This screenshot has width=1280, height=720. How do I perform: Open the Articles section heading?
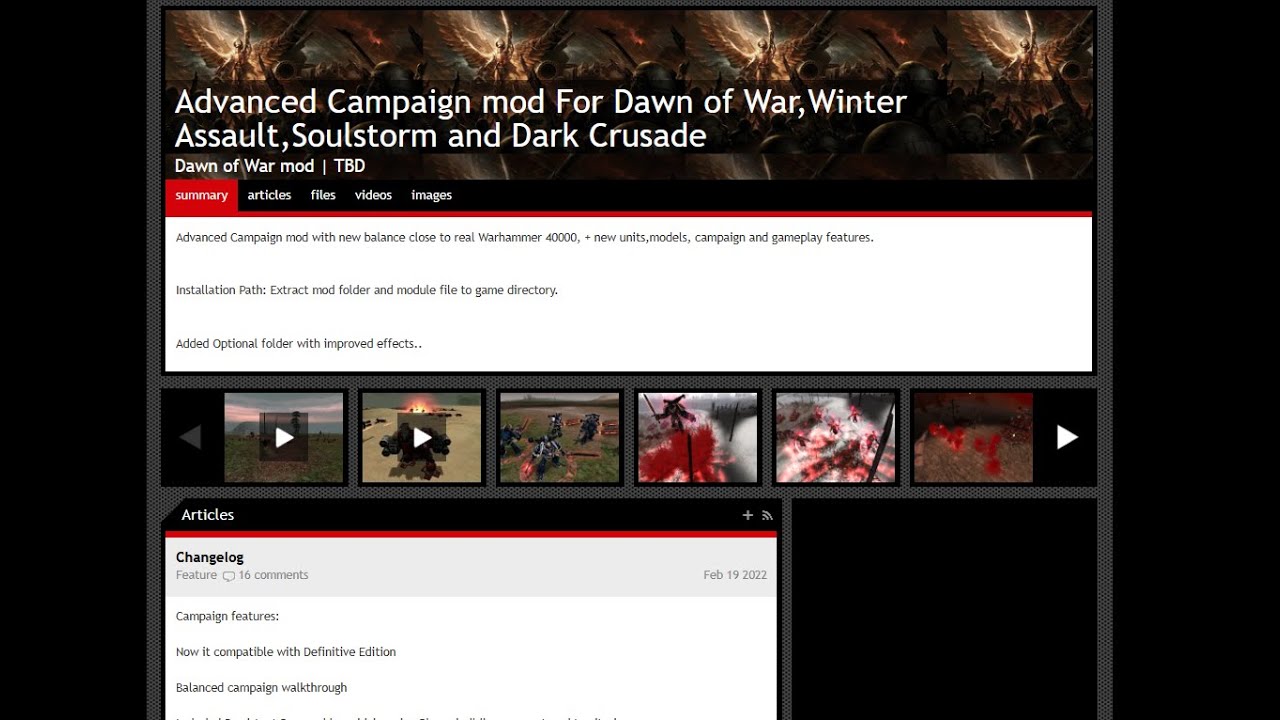(207, 515)
